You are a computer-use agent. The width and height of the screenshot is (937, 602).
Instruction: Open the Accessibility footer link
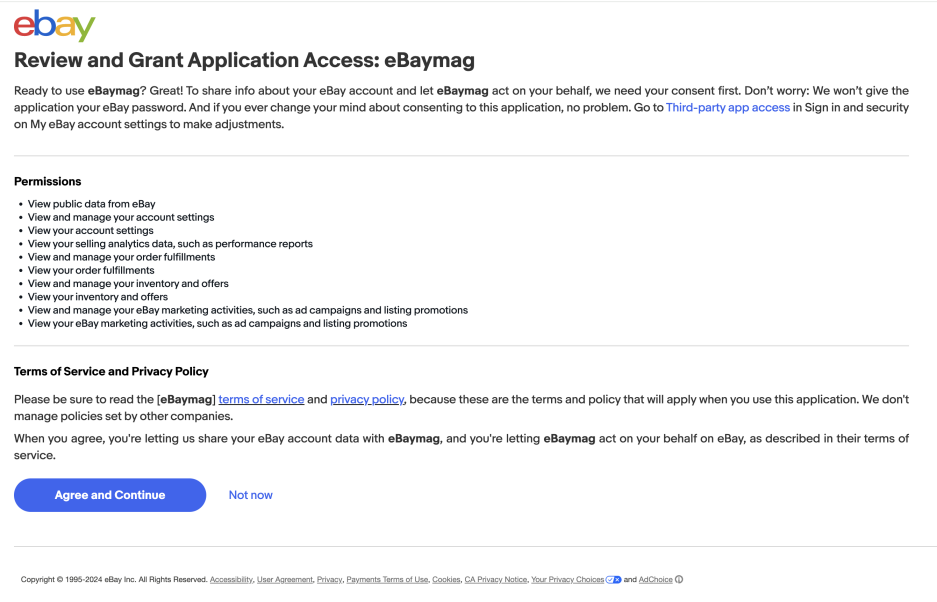click(231, 579)
